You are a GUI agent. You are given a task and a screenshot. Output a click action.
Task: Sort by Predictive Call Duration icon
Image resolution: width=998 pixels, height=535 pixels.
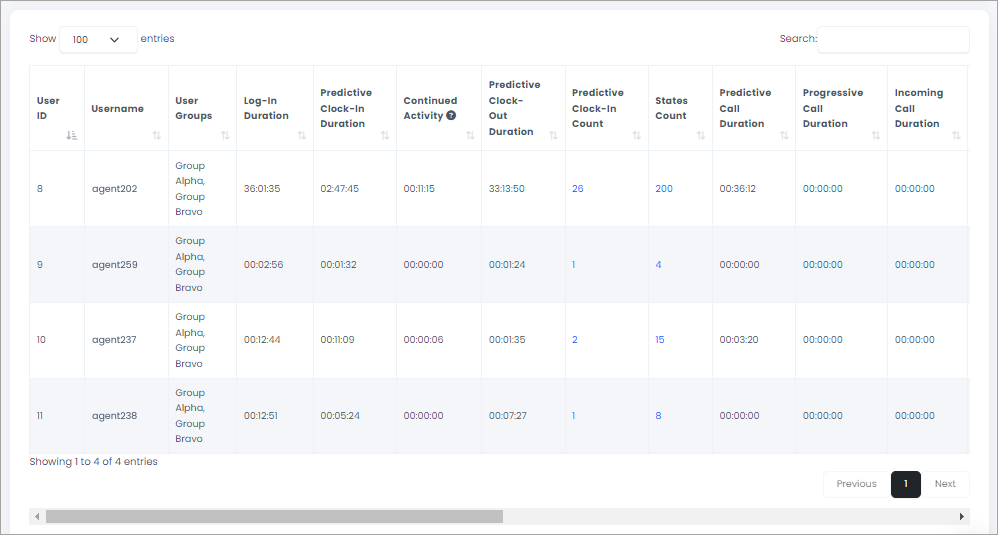click(784, 135)
